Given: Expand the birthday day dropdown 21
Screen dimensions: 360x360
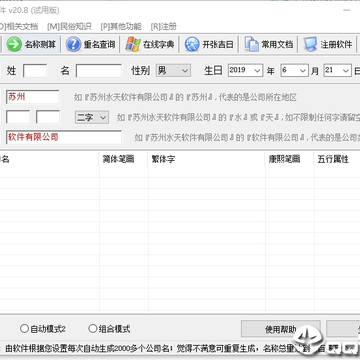Looking at the screenshot, I should (337, 71).
